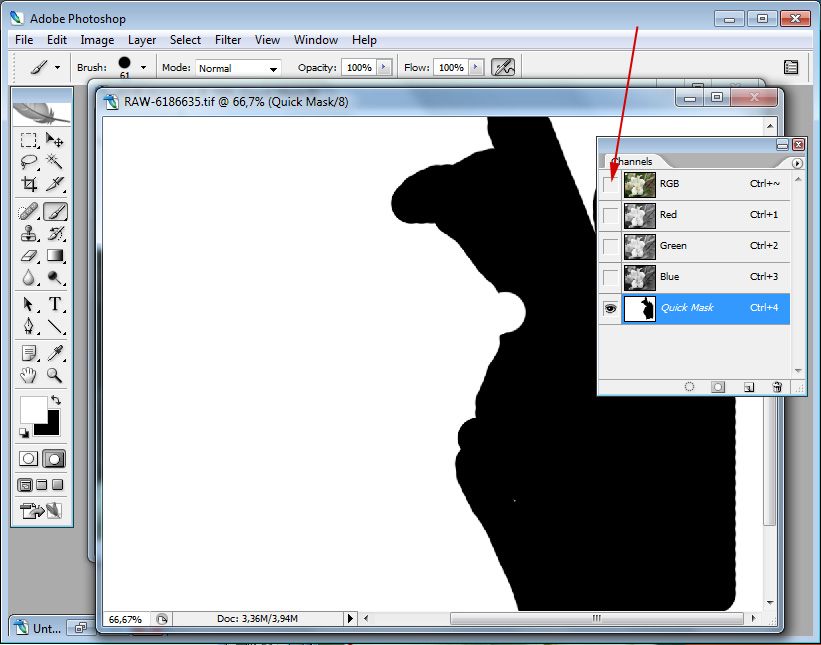Image resolution: width=821 pixels, height=645 pixels.
Task: Load channel as selection in Channels panel
Action: 690,387
